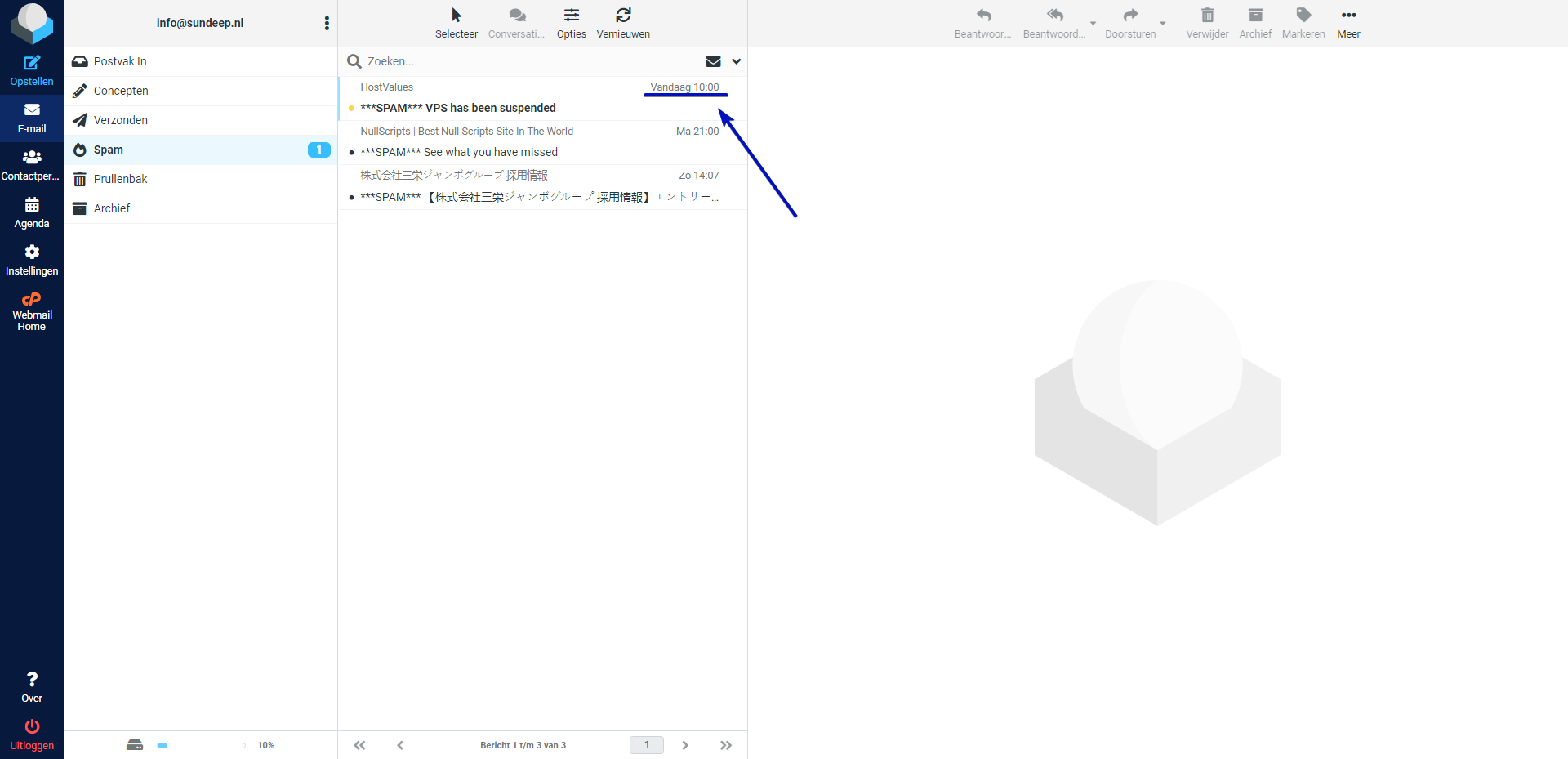The height and width of the screenshot is (759, 1568).
Task: Open the three-dot account menu
Action: tap(327, 23)
